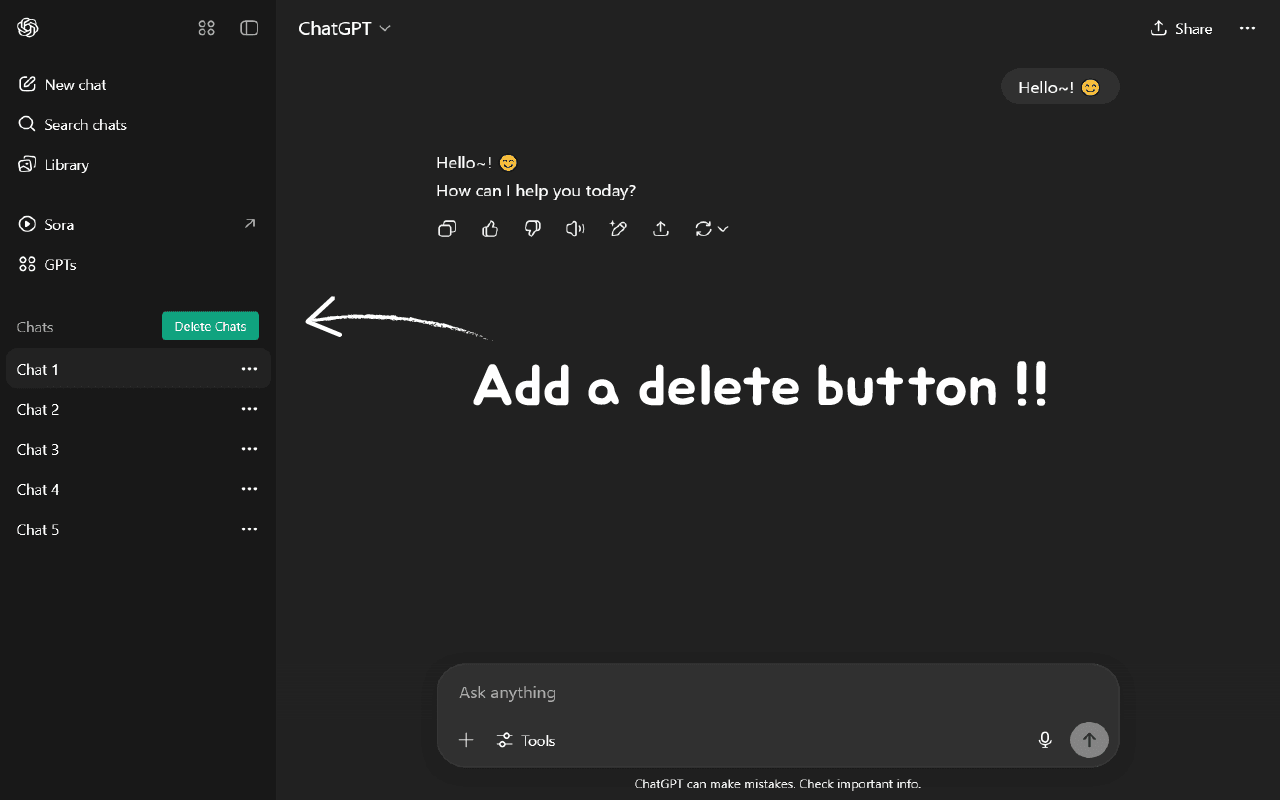Select Chat 1 in the chat list
The image size is (1280, 800).
point(138,369)
